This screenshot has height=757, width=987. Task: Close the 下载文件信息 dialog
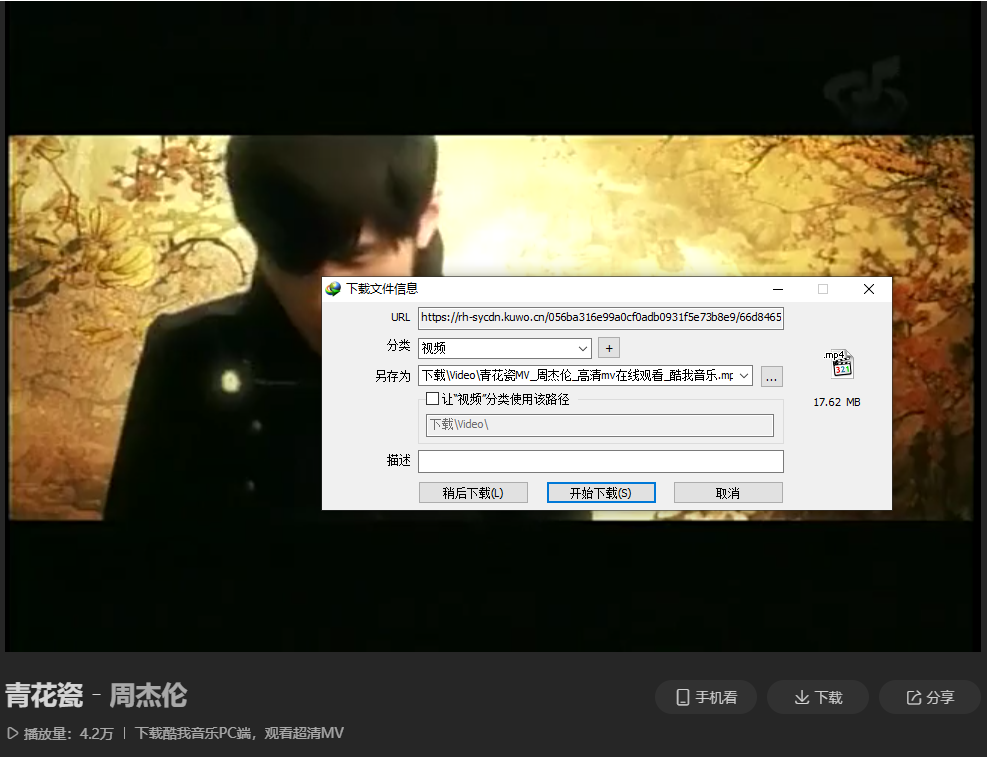(869, 289)
